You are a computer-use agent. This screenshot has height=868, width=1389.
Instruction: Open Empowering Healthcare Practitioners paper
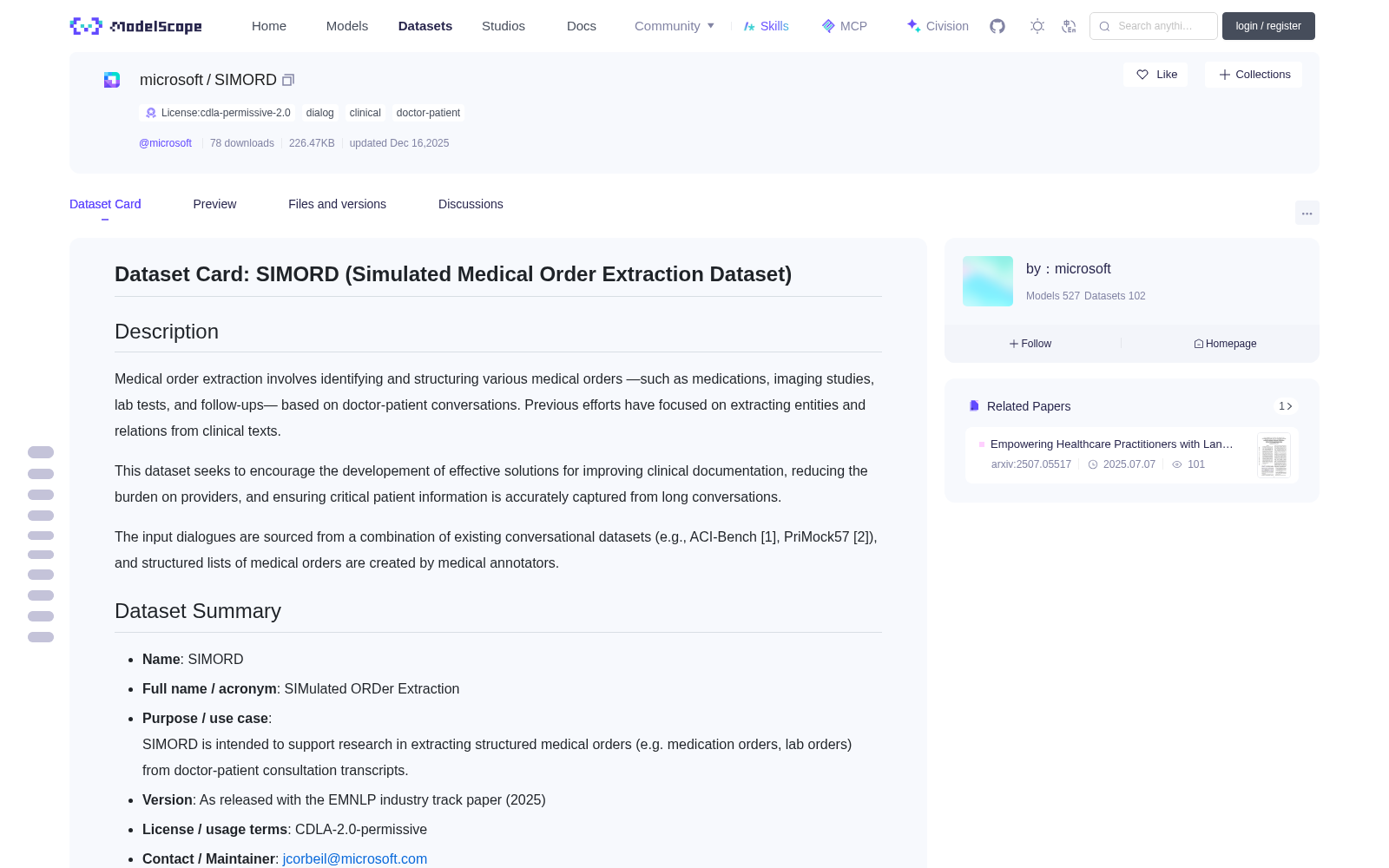[x=1111, y=444]
